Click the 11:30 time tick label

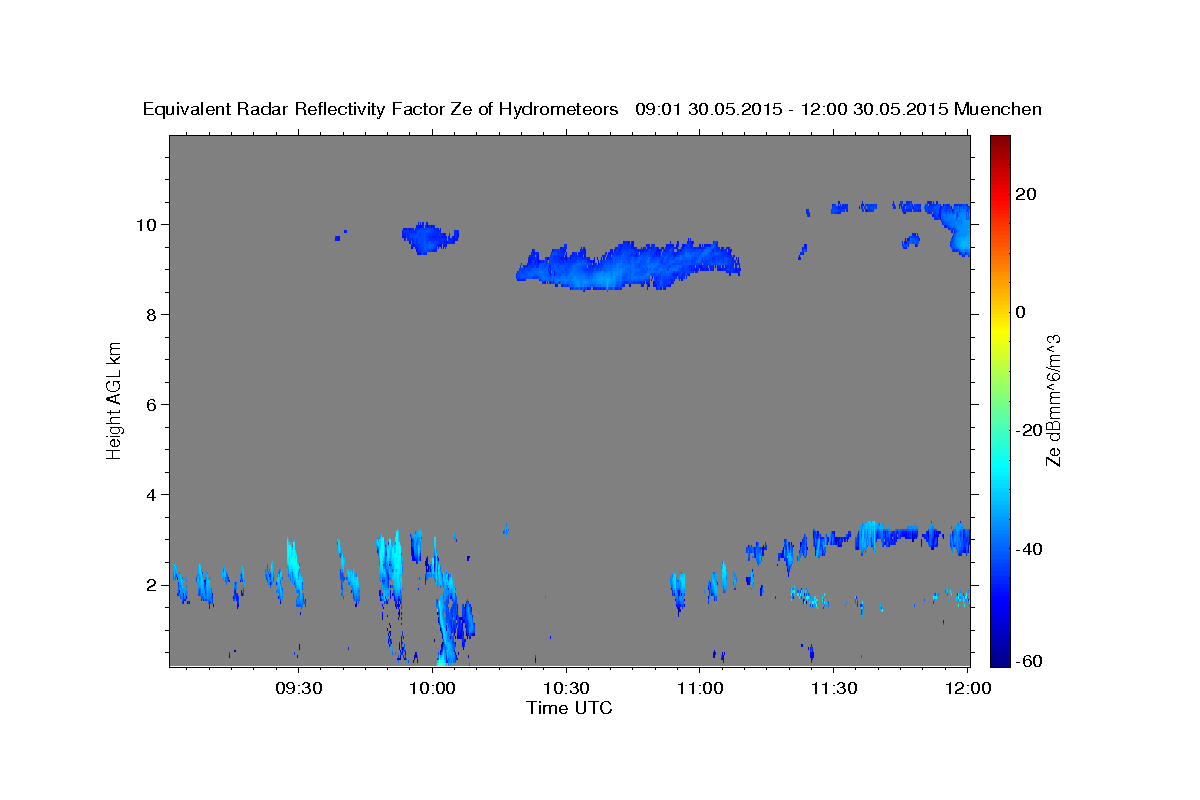(835, 689)
